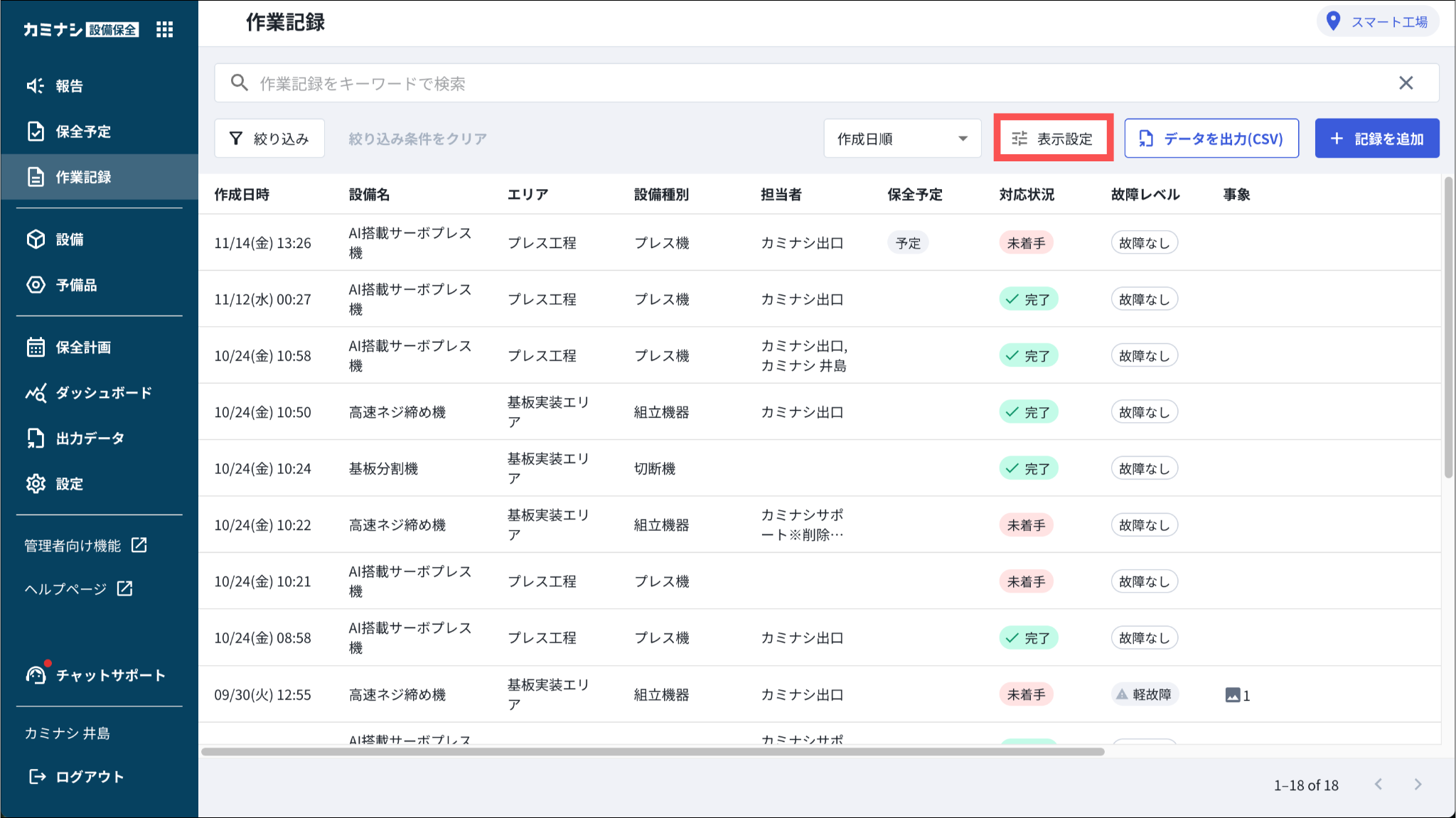Click the image attachment icon in 事象 column

pos(1232,695)
